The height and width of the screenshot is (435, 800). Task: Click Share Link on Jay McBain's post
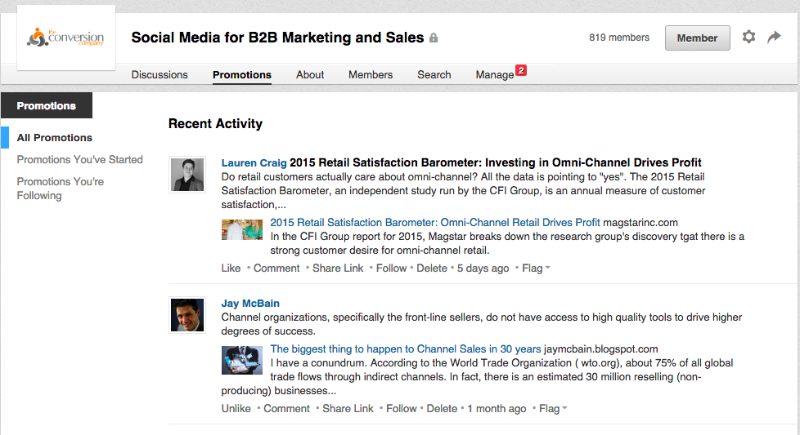pos(348,408)
